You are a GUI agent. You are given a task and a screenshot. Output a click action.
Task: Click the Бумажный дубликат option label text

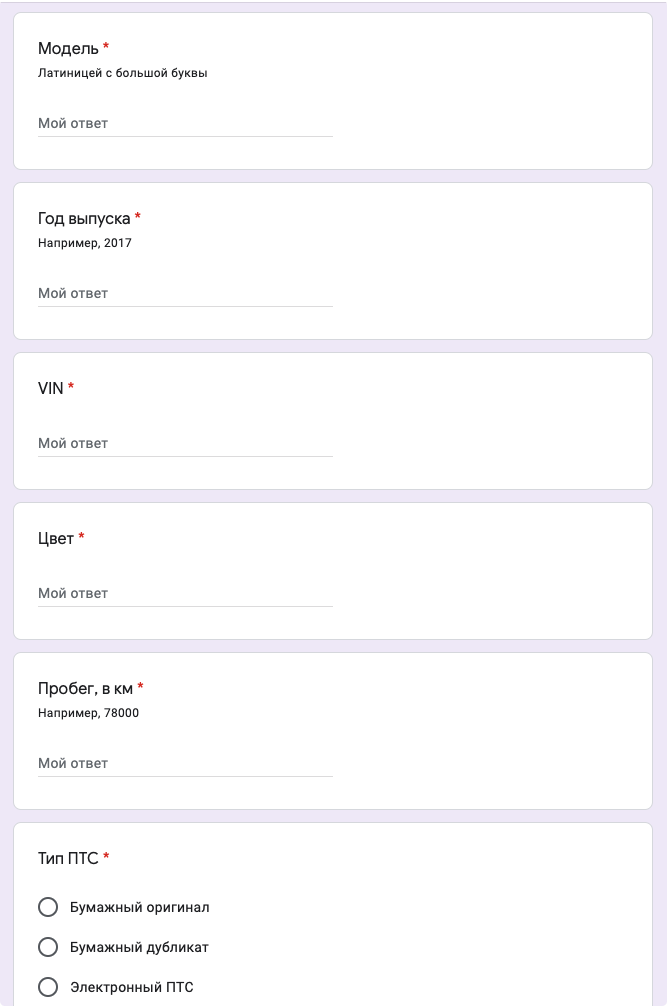(x=139, y=947)
